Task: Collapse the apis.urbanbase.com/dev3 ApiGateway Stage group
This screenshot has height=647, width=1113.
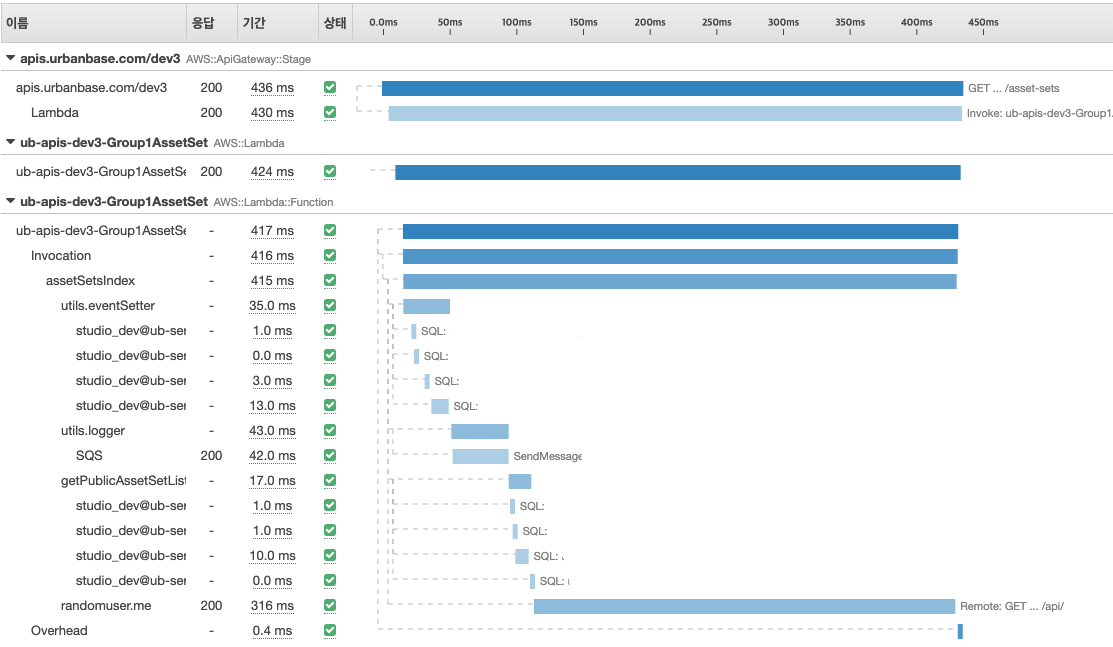Action: coord(11,59)
